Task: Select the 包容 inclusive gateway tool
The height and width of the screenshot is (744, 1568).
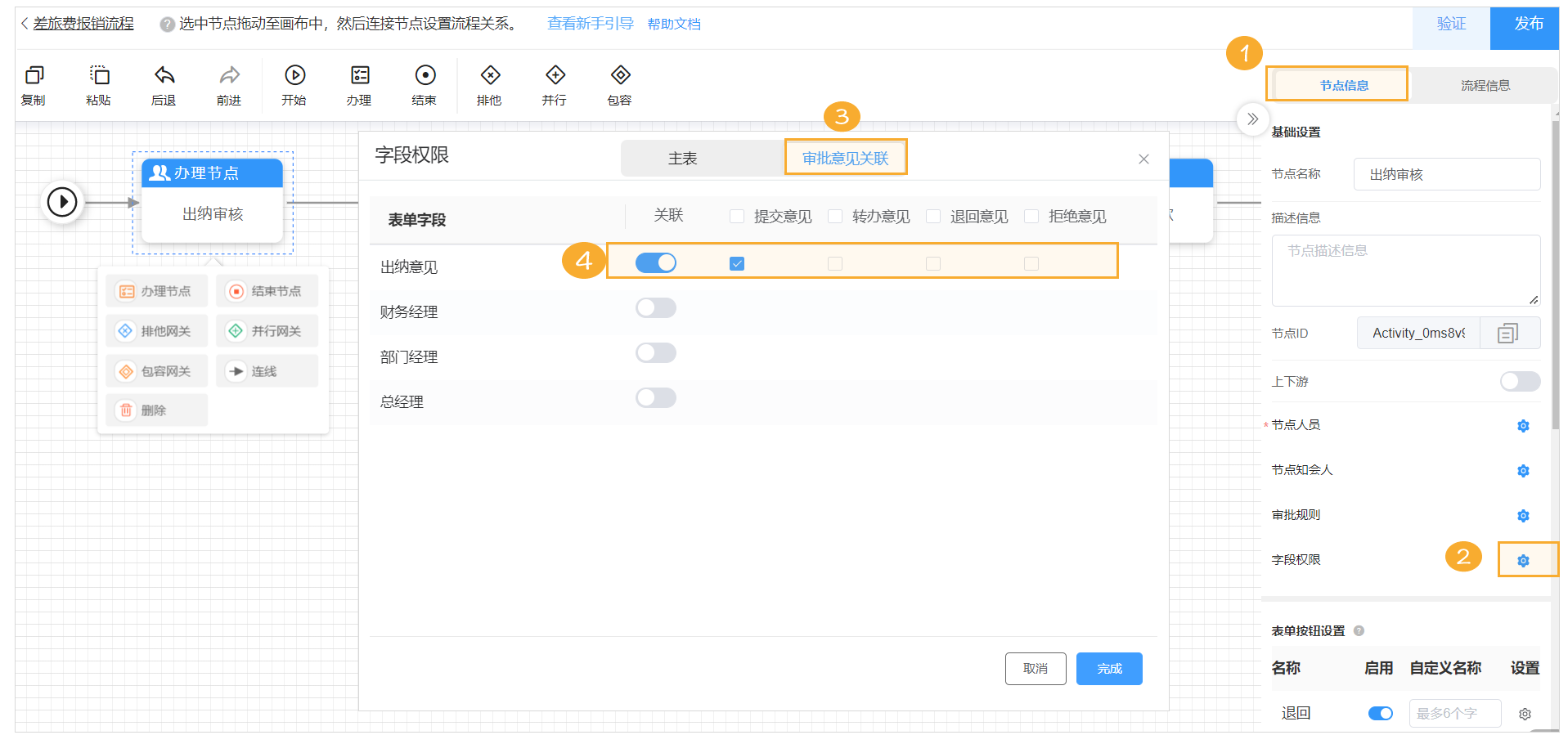Action: 619,84
